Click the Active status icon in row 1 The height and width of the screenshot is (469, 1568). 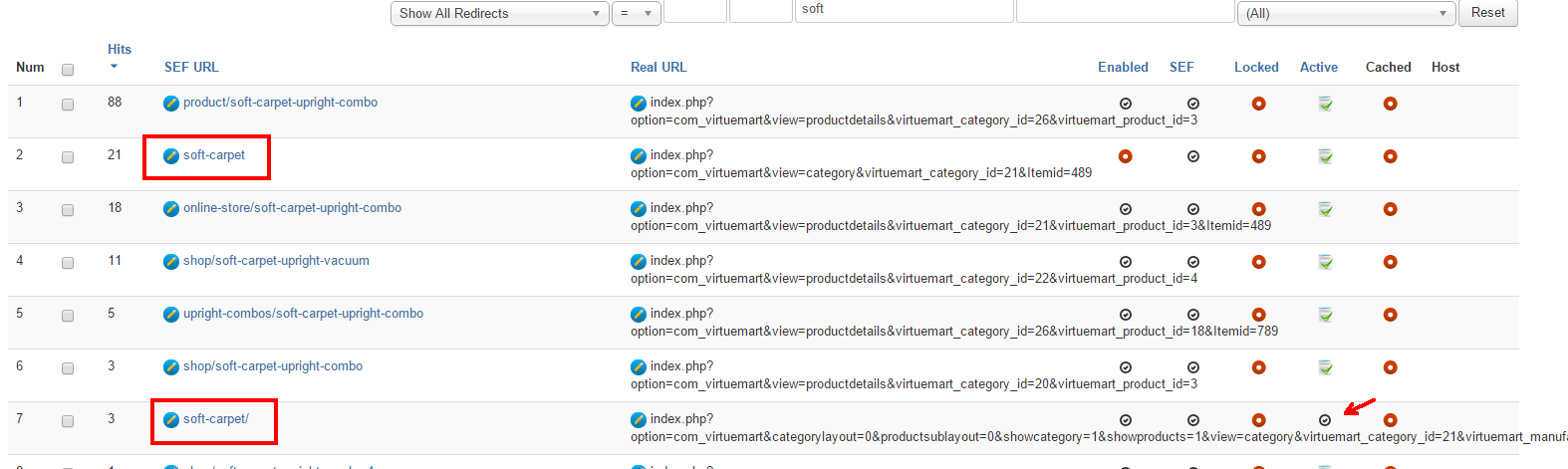[1325, 104]
